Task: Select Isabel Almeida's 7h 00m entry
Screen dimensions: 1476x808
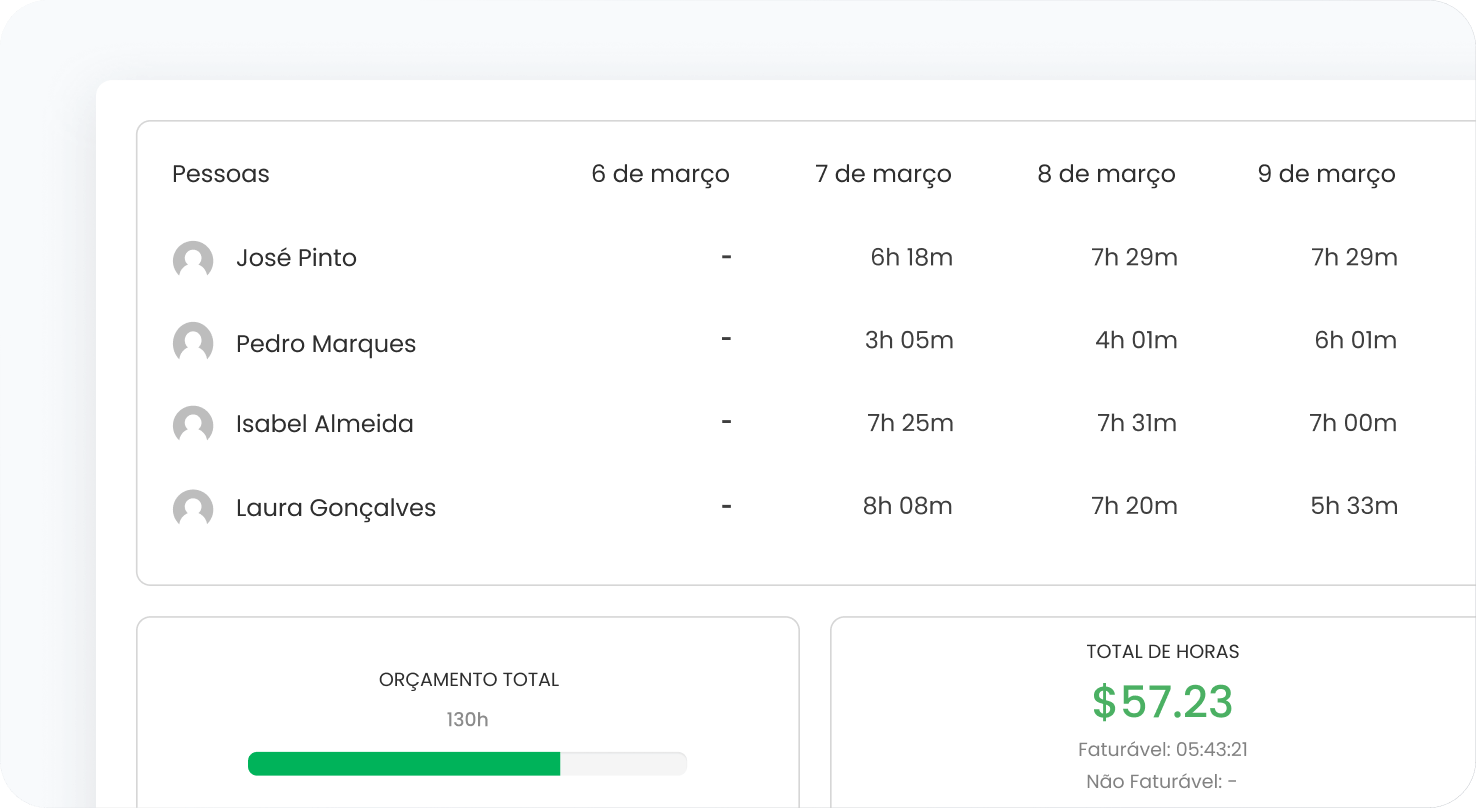Action: (1353, 424)
